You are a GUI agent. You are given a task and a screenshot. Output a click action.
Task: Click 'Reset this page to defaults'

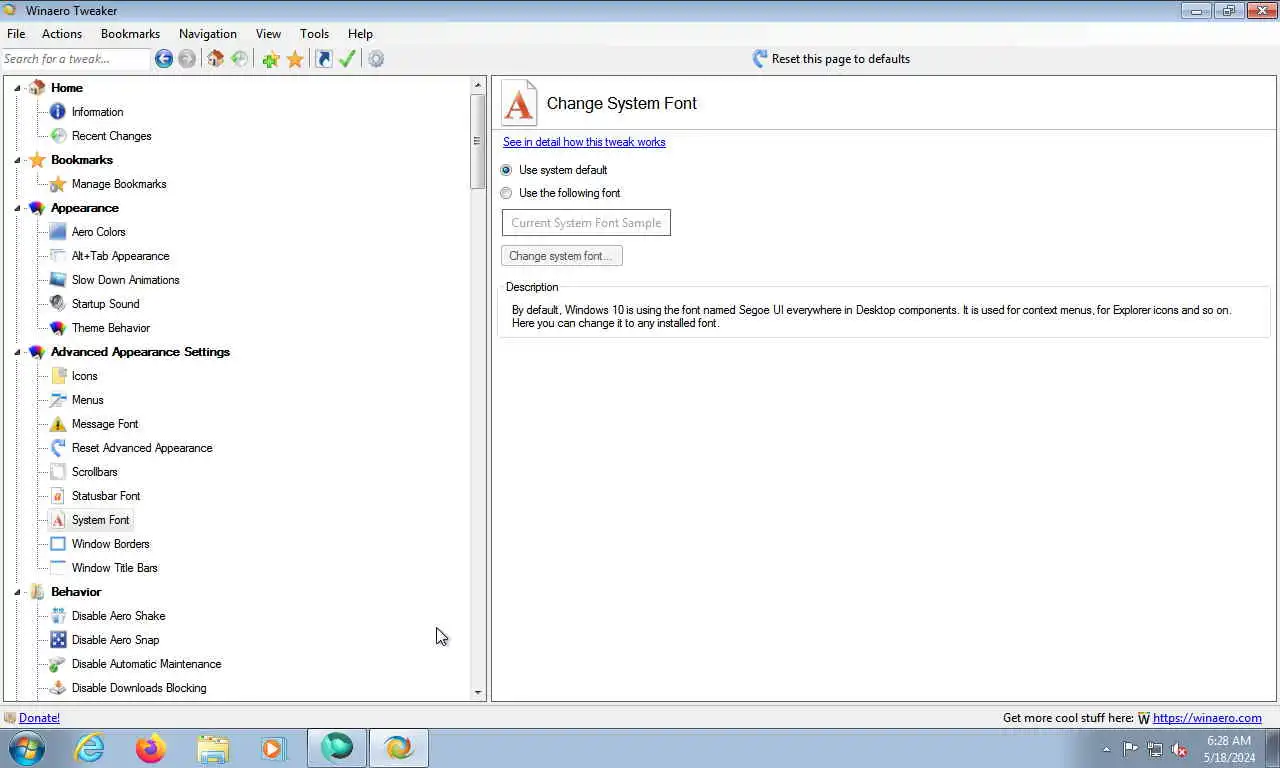(831, 59)
